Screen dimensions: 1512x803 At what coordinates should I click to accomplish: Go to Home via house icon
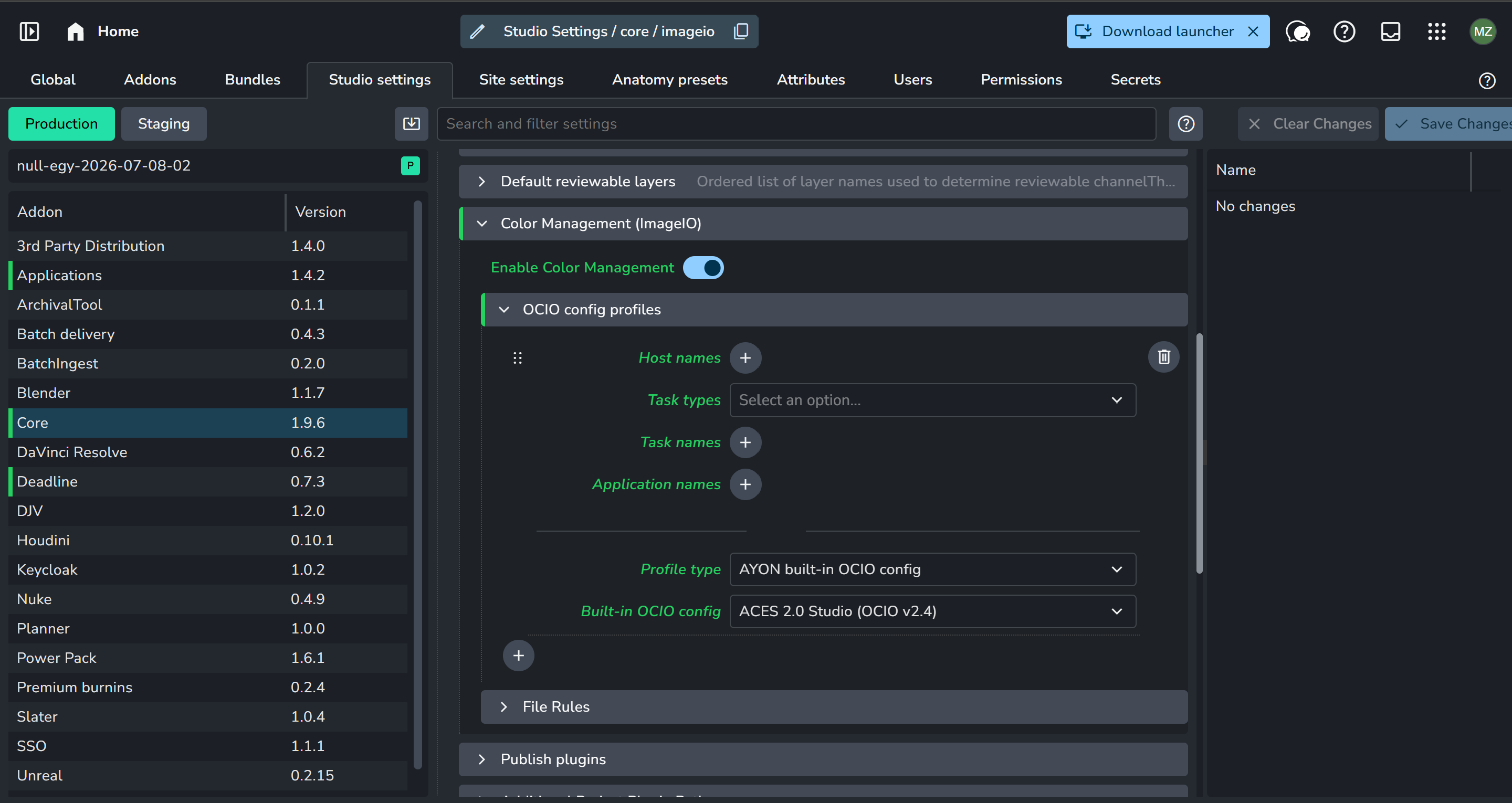click(x=75, y=31)
